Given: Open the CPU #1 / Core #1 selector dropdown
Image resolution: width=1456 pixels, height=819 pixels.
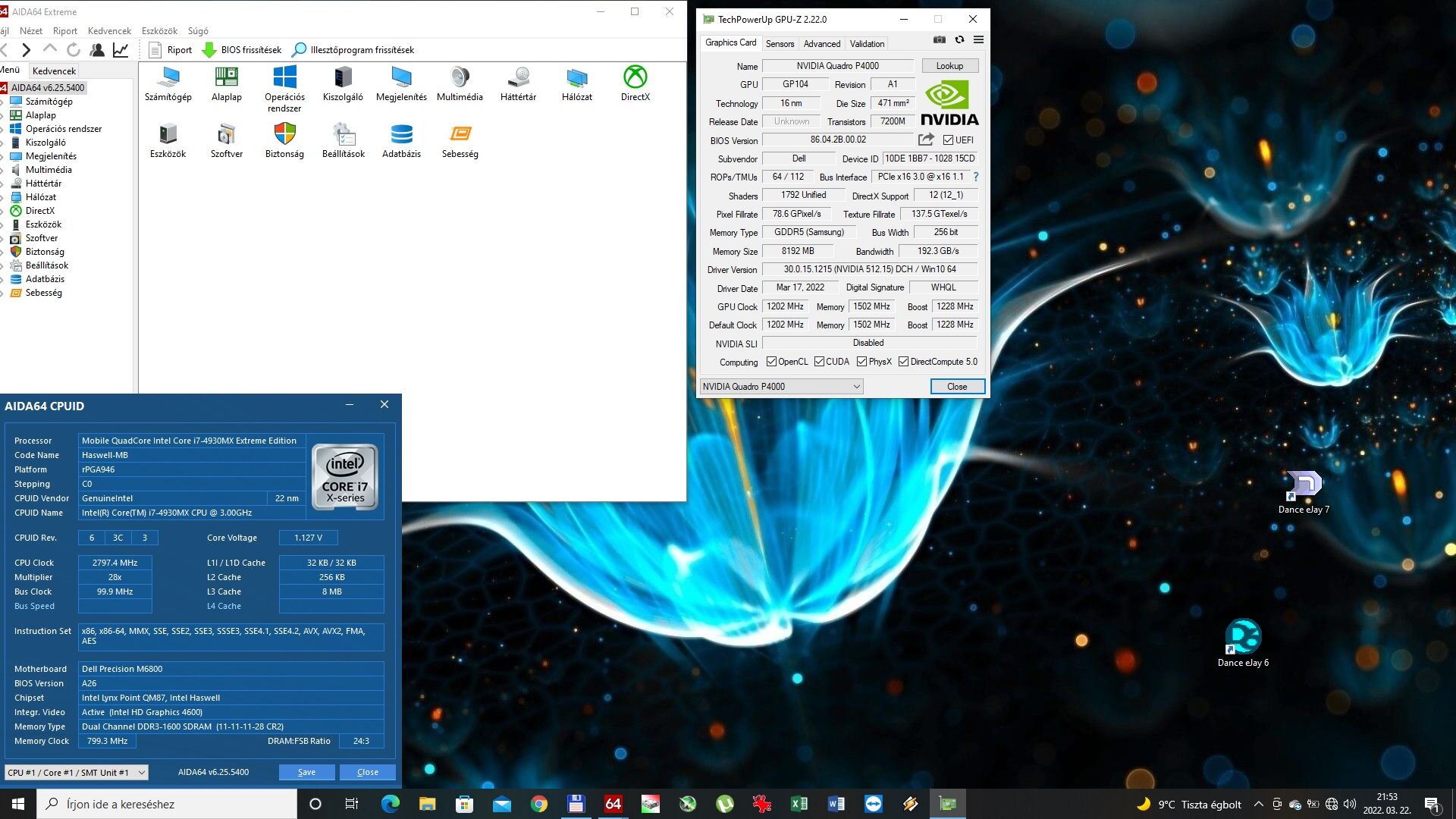Looking at the screenshot, I should pyautogui.click(x=76, y=772).
